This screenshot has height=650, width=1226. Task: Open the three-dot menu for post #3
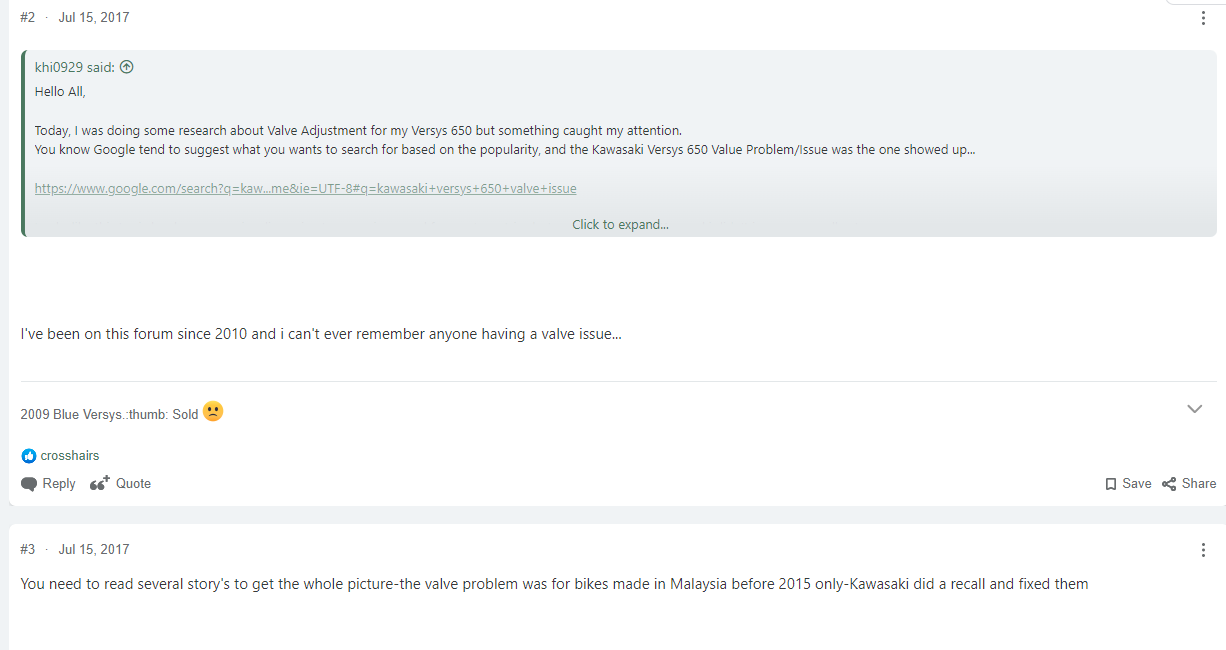pyautogui.click(x=1203, y=550)
